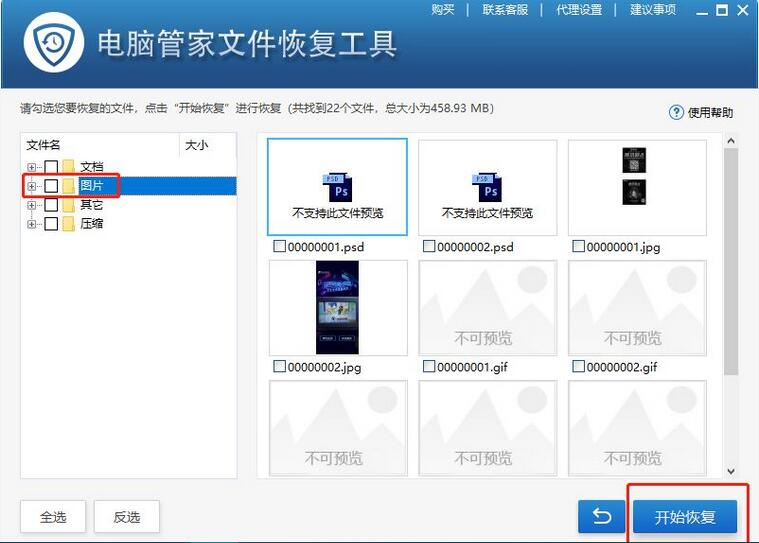The height and width of the screenshot is (543, 759).
Task: Click the 图片 folder icon
Action: pos(69,186)
